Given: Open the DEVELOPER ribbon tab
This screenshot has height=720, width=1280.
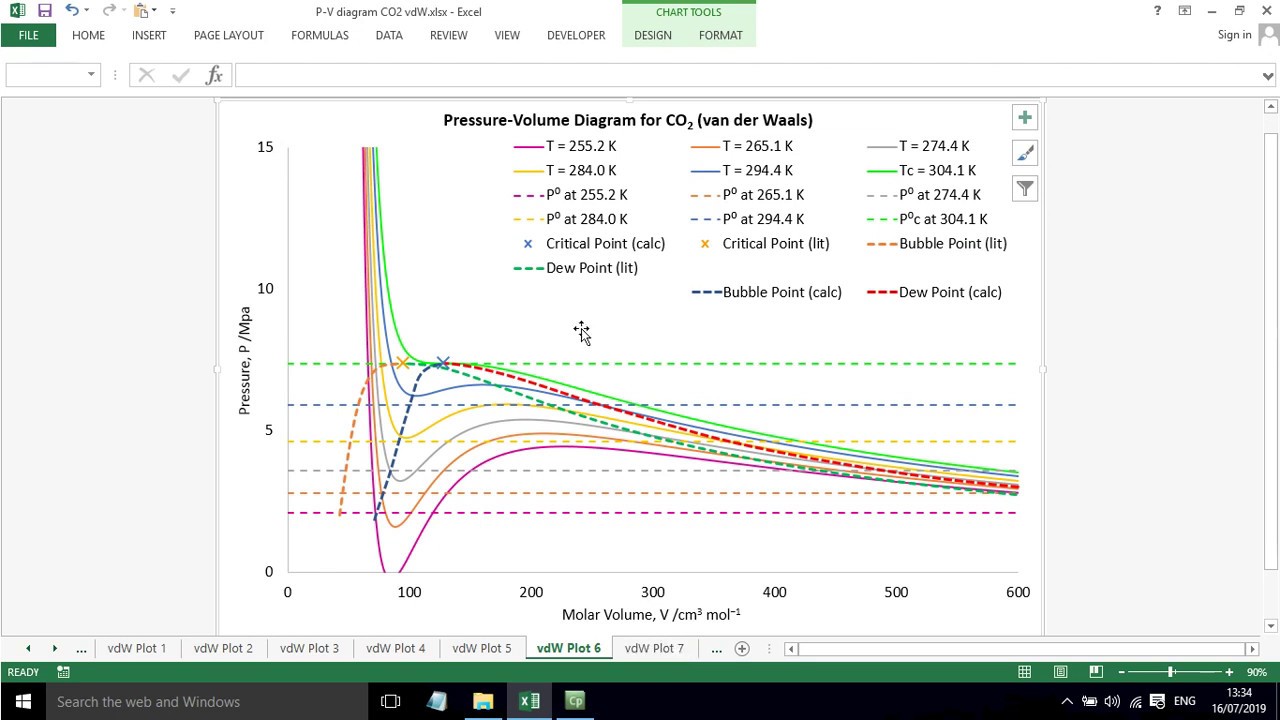Looking at the screenshot, I should coord(576,35).
